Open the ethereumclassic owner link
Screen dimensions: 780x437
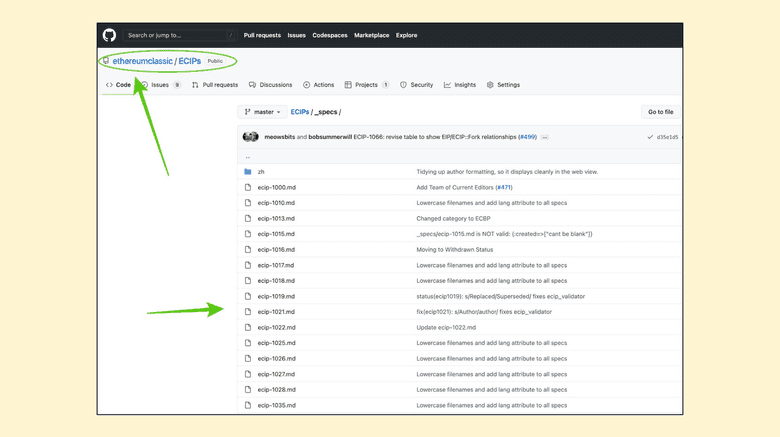143,61
